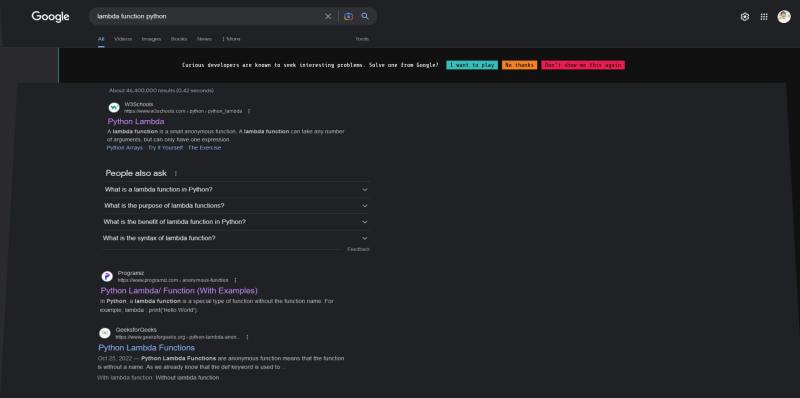Open the More search filters dropdown
Viewport: 800px width, 398px height.
pos(231,39)
